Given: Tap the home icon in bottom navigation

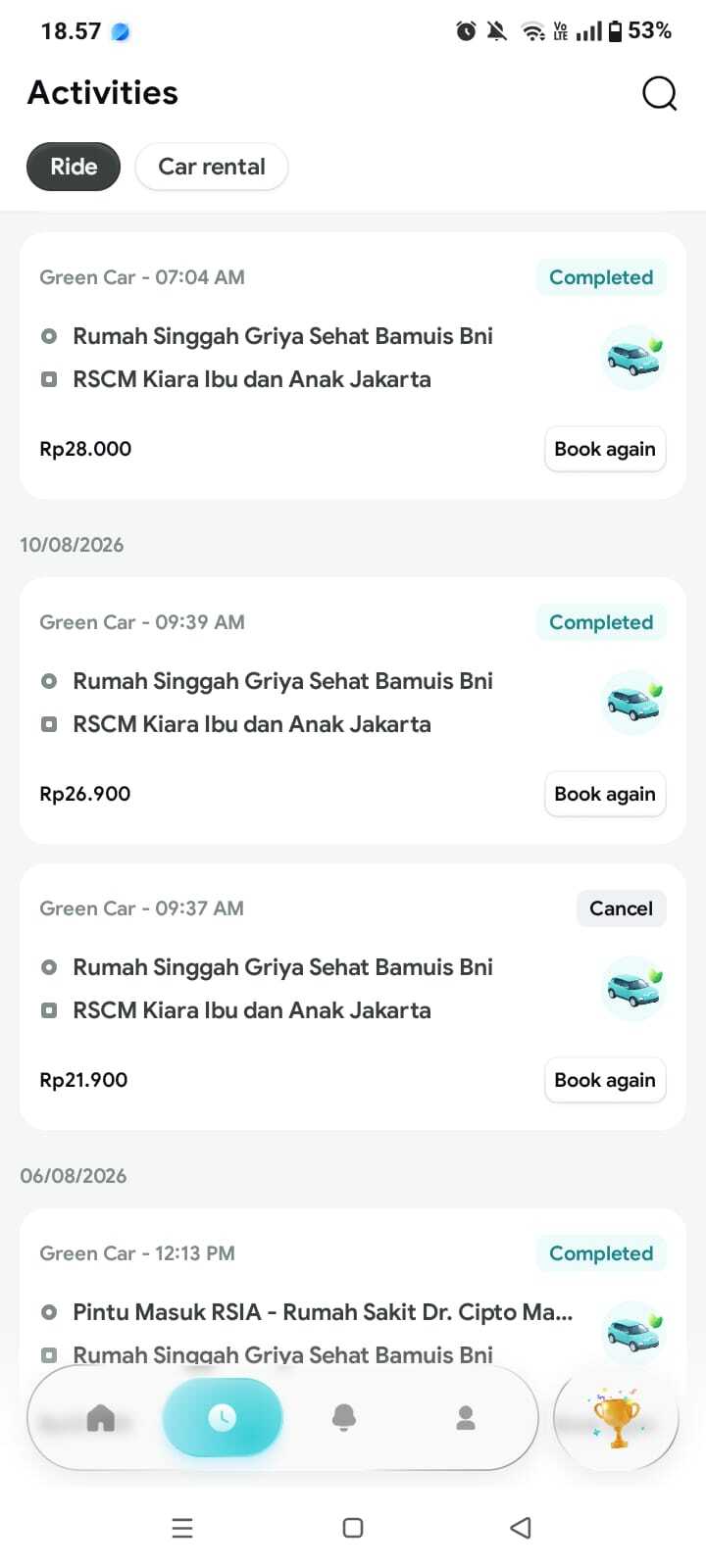Looking at the screenshot, I should pos(101,1417).
